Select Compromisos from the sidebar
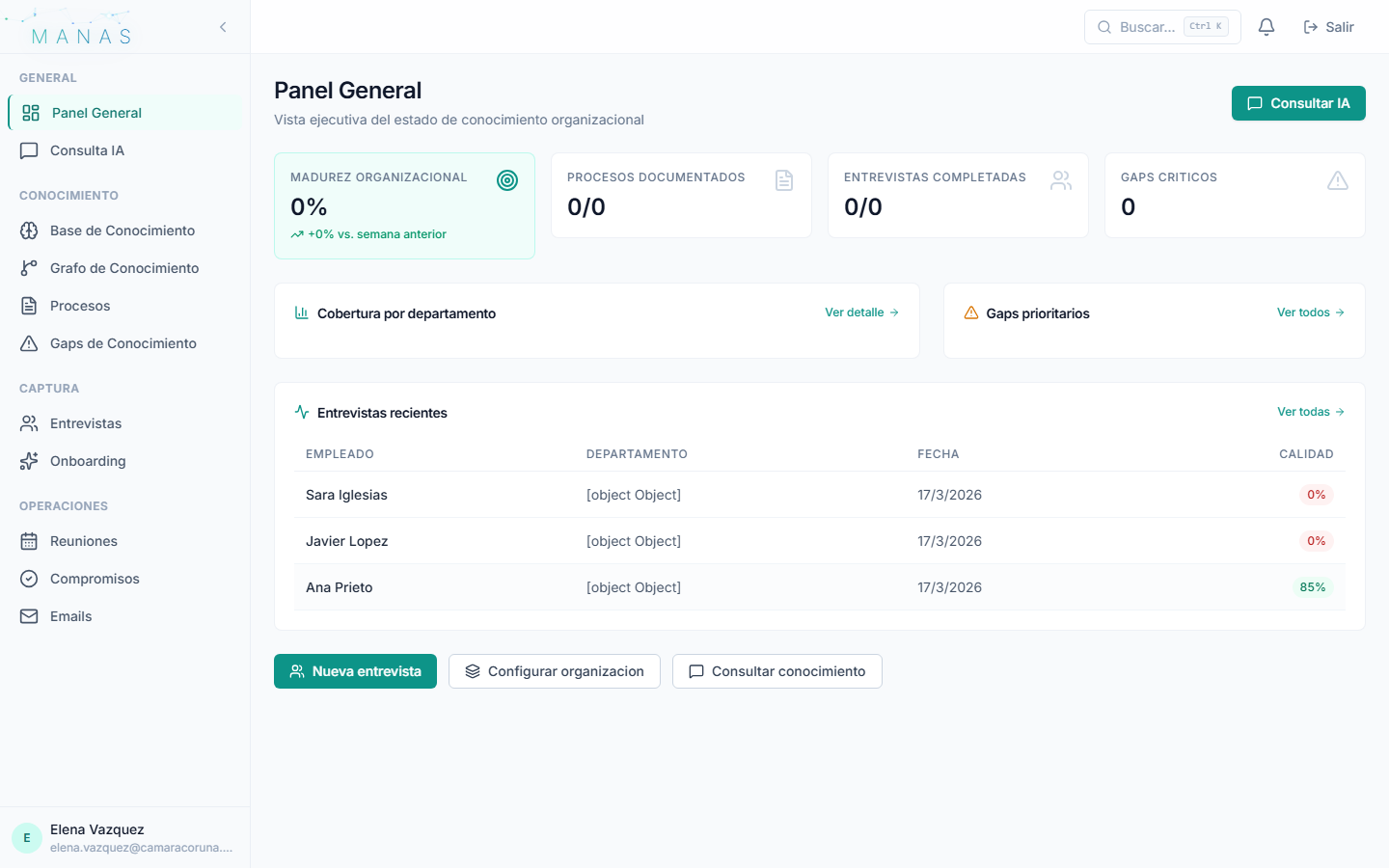This screenshot has height=868, width=1389. pyautogui.click(x=95, y=579)
